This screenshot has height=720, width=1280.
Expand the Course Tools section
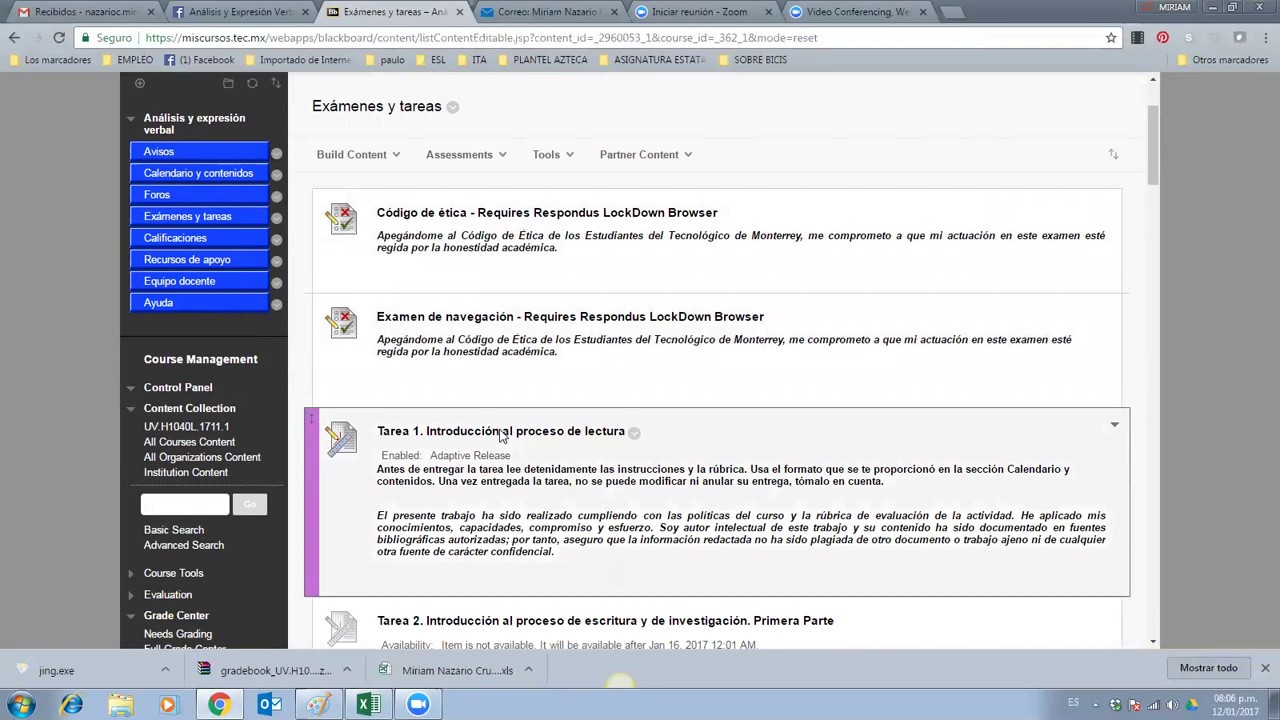131,574
